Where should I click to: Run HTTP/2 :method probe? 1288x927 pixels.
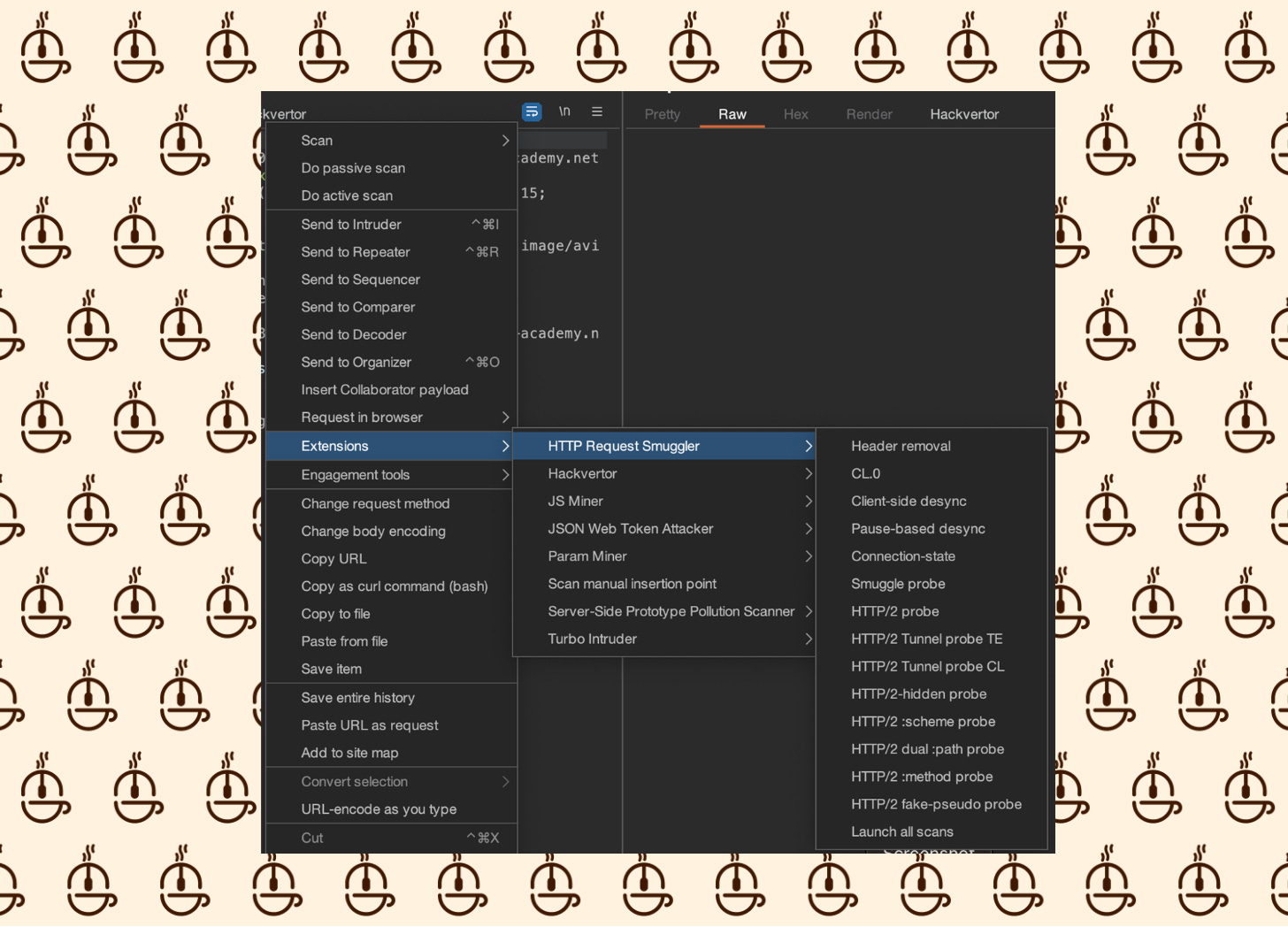pos(931,777)
